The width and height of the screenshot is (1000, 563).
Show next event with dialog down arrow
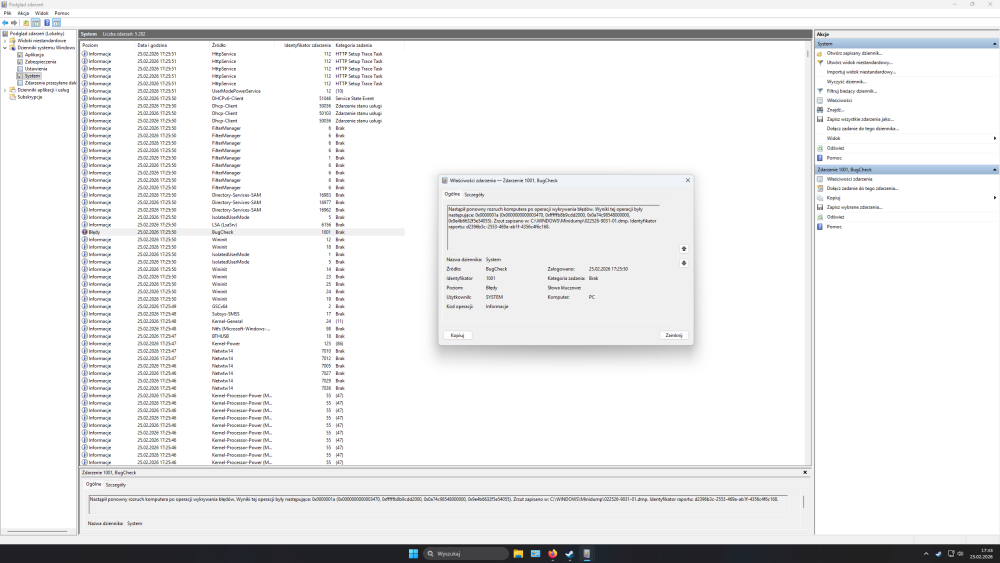coord(684,263)
